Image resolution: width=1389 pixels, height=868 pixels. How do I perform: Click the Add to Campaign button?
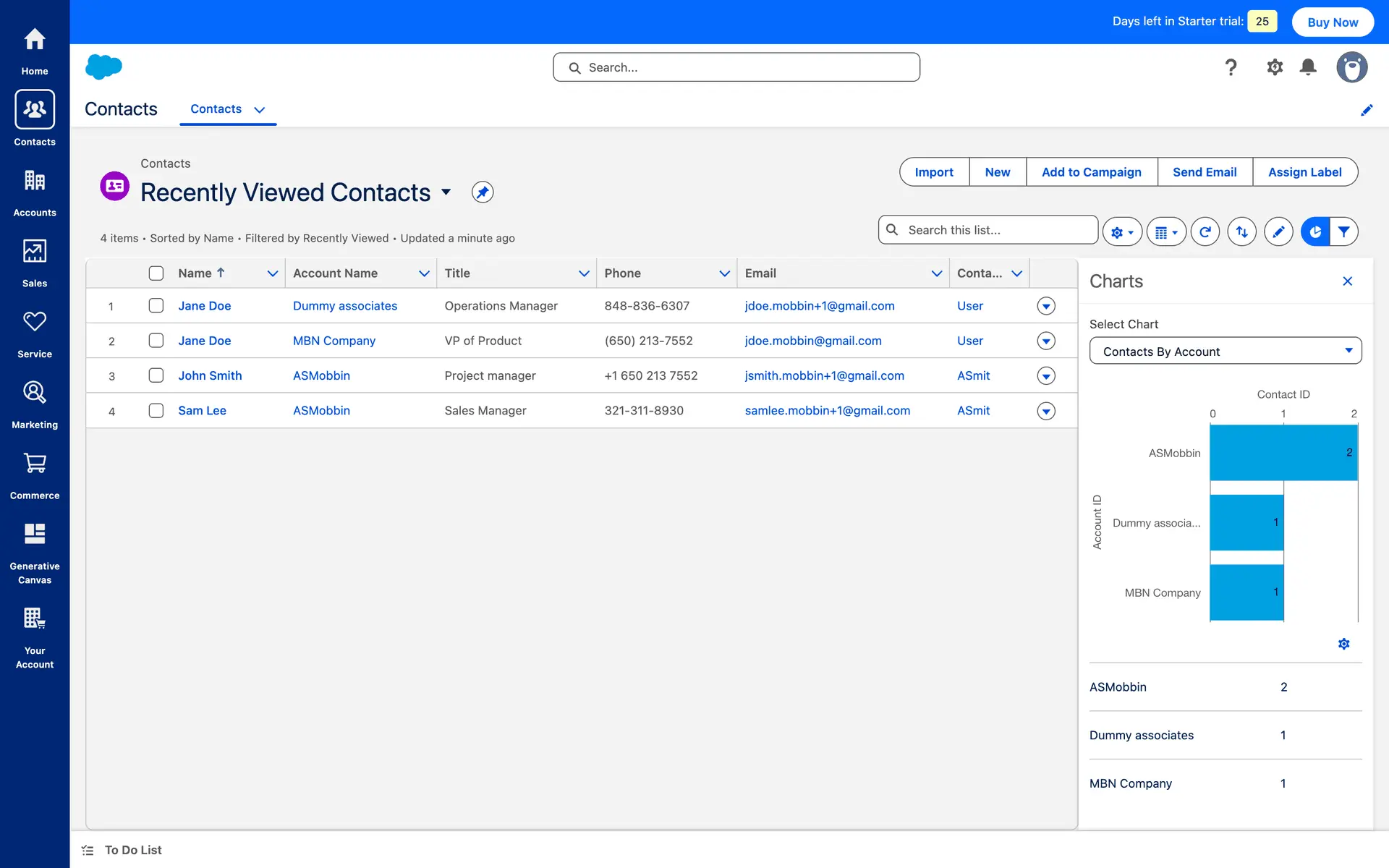[1091, 172]
